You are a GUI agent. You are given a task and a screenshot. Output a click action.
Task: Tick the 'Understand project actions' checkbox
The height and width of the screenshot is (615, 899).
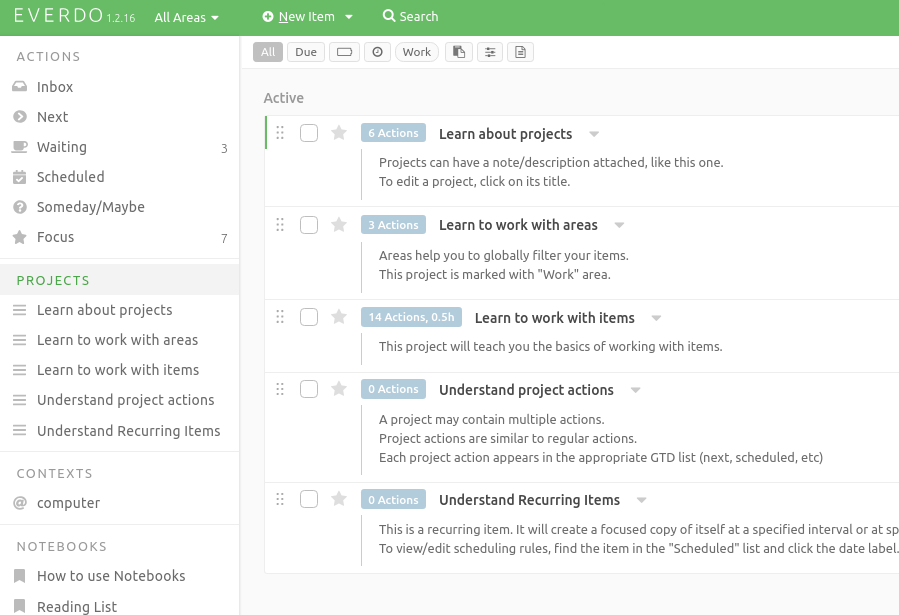[x=309, y=389]
